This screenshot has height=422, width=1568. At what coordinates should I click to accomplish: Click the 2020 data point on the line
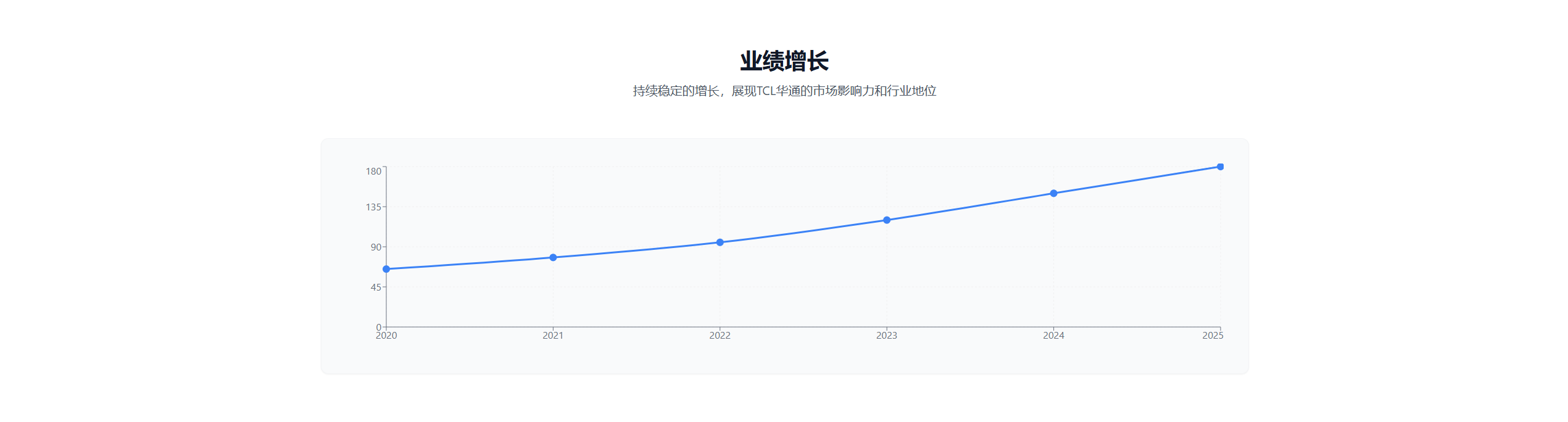point(386,269)
